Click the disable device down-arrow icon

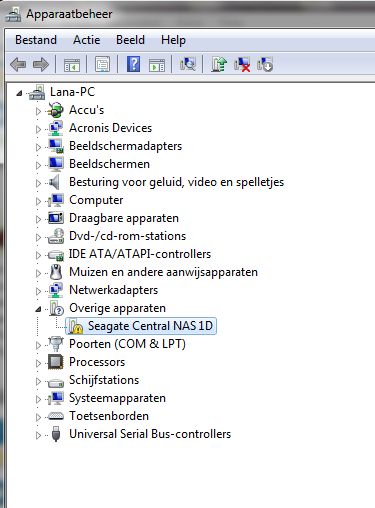point(265,64)
